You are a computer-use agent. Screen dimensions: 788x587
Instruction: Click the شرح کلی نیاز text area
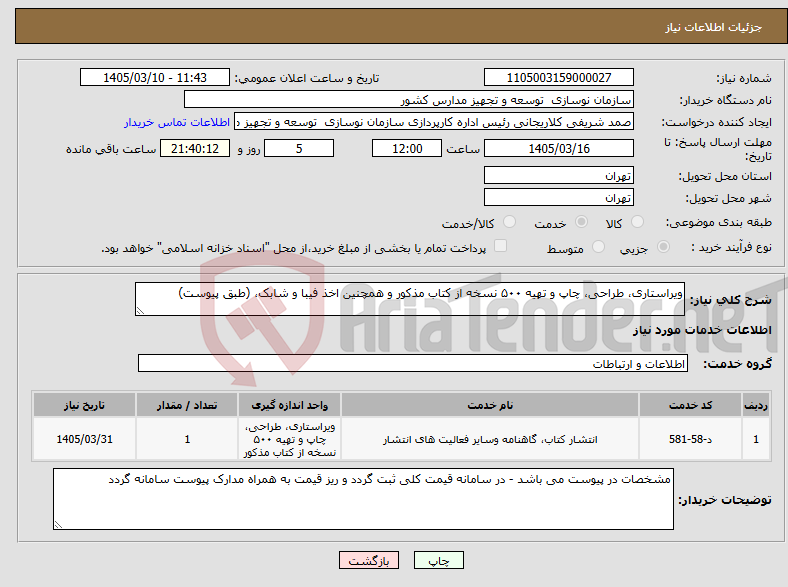point(410,299)
